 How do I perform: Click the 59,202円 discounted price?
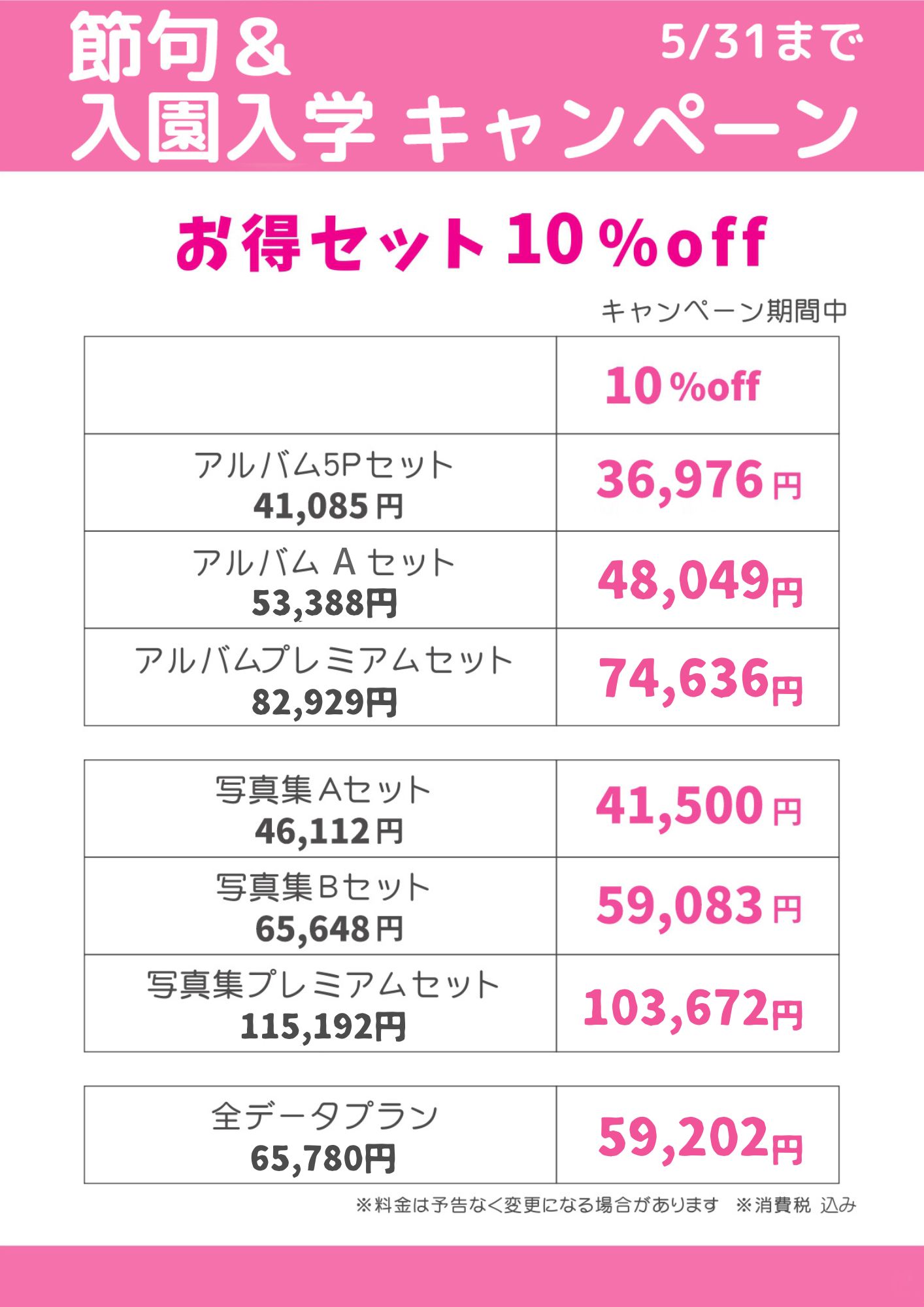[700, 1138]
